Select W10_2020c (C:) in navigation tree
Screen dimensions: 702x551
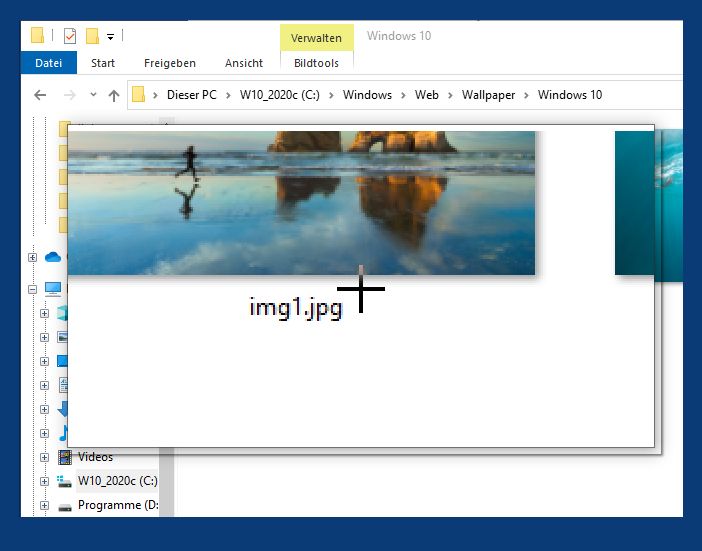[x=118, y=481]
